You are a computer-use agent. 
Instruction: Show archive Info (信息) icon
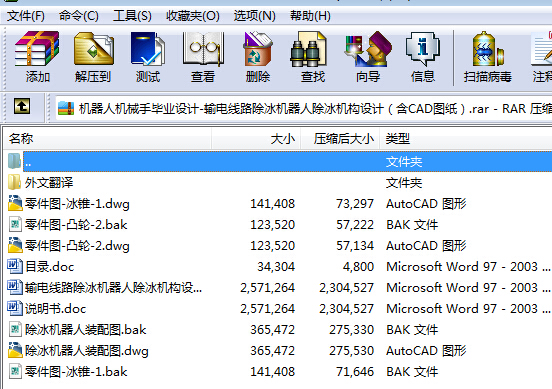coord(422,49)
